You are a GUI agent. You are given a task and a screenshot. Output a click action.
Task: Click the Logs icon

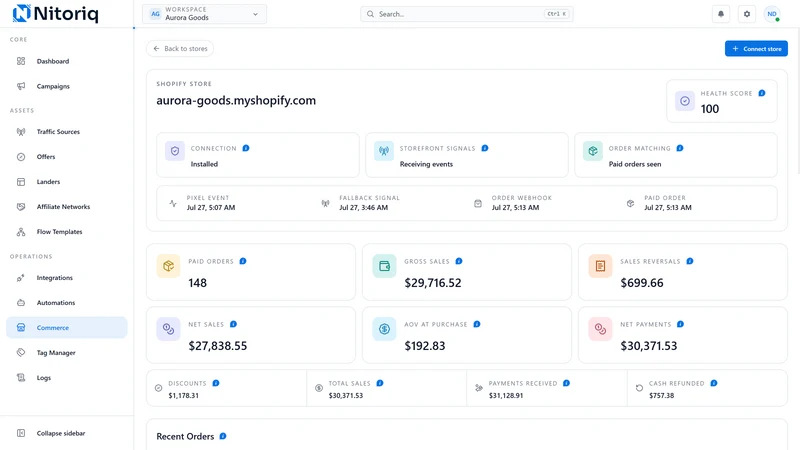(x=21, y=378)
